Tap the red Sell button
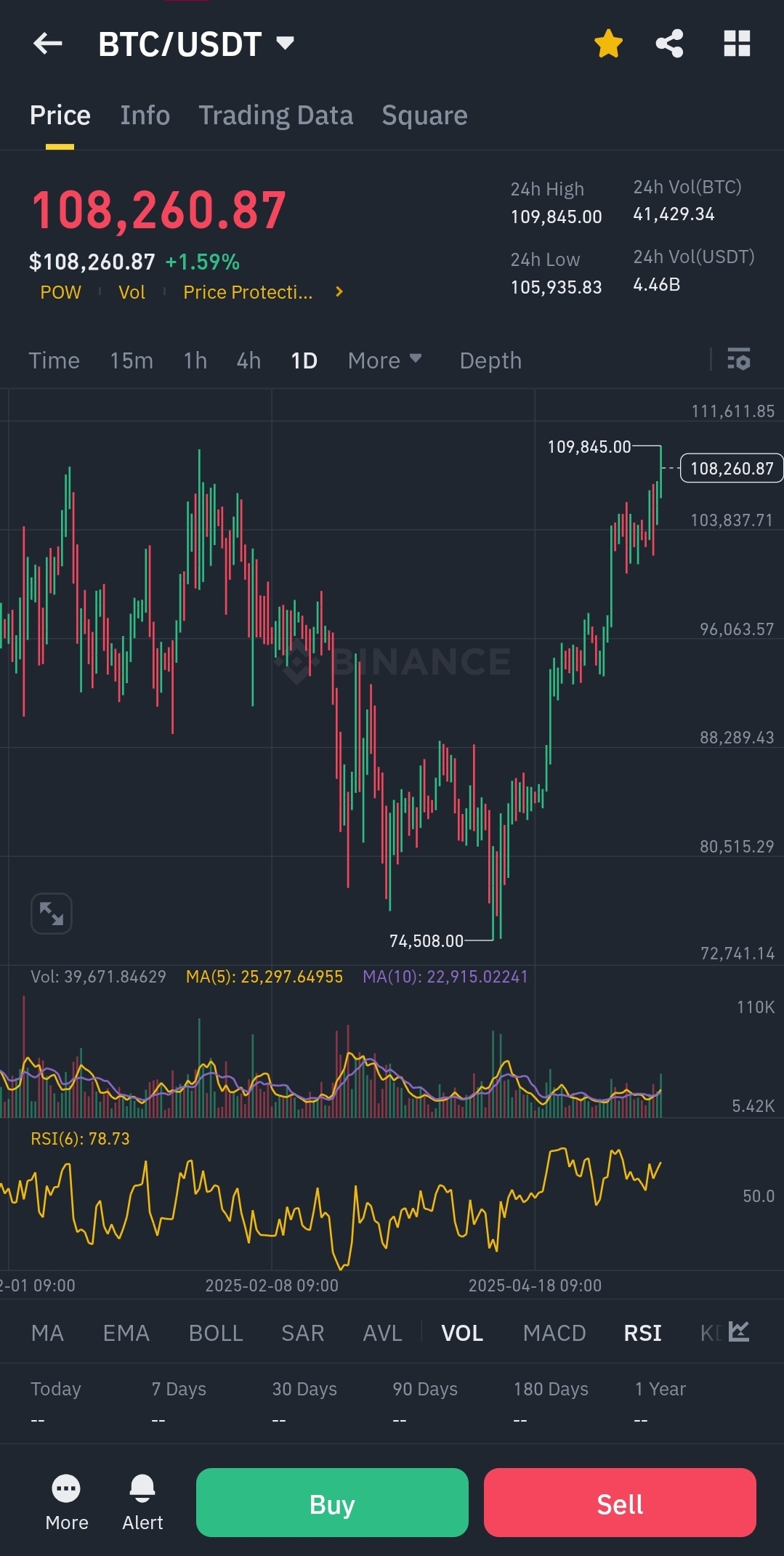 (x=620, y=1502)
